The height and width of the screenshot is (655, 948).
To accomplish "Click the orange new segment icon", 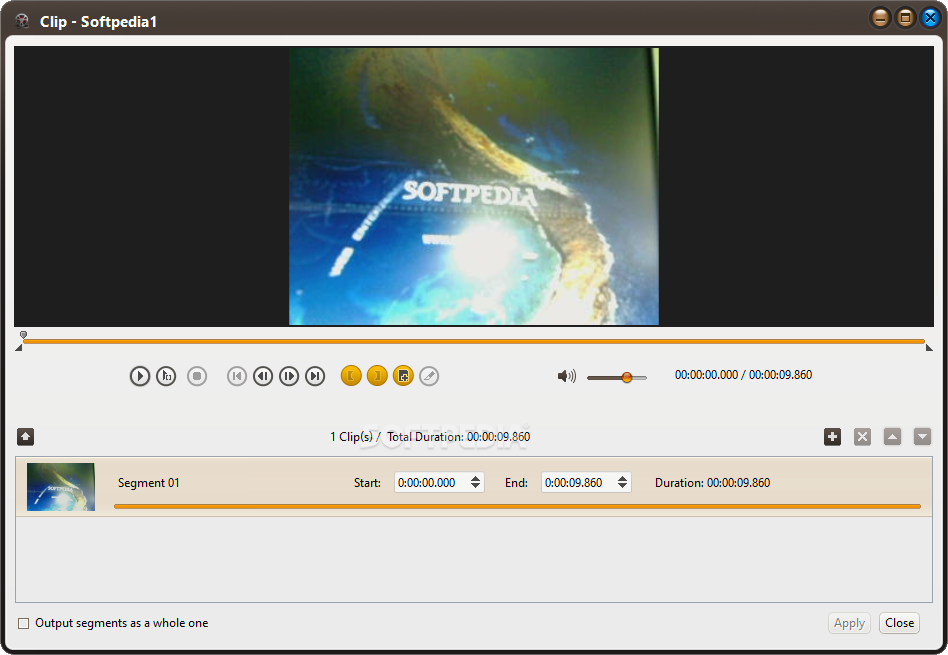I will [x=403, y=376].
